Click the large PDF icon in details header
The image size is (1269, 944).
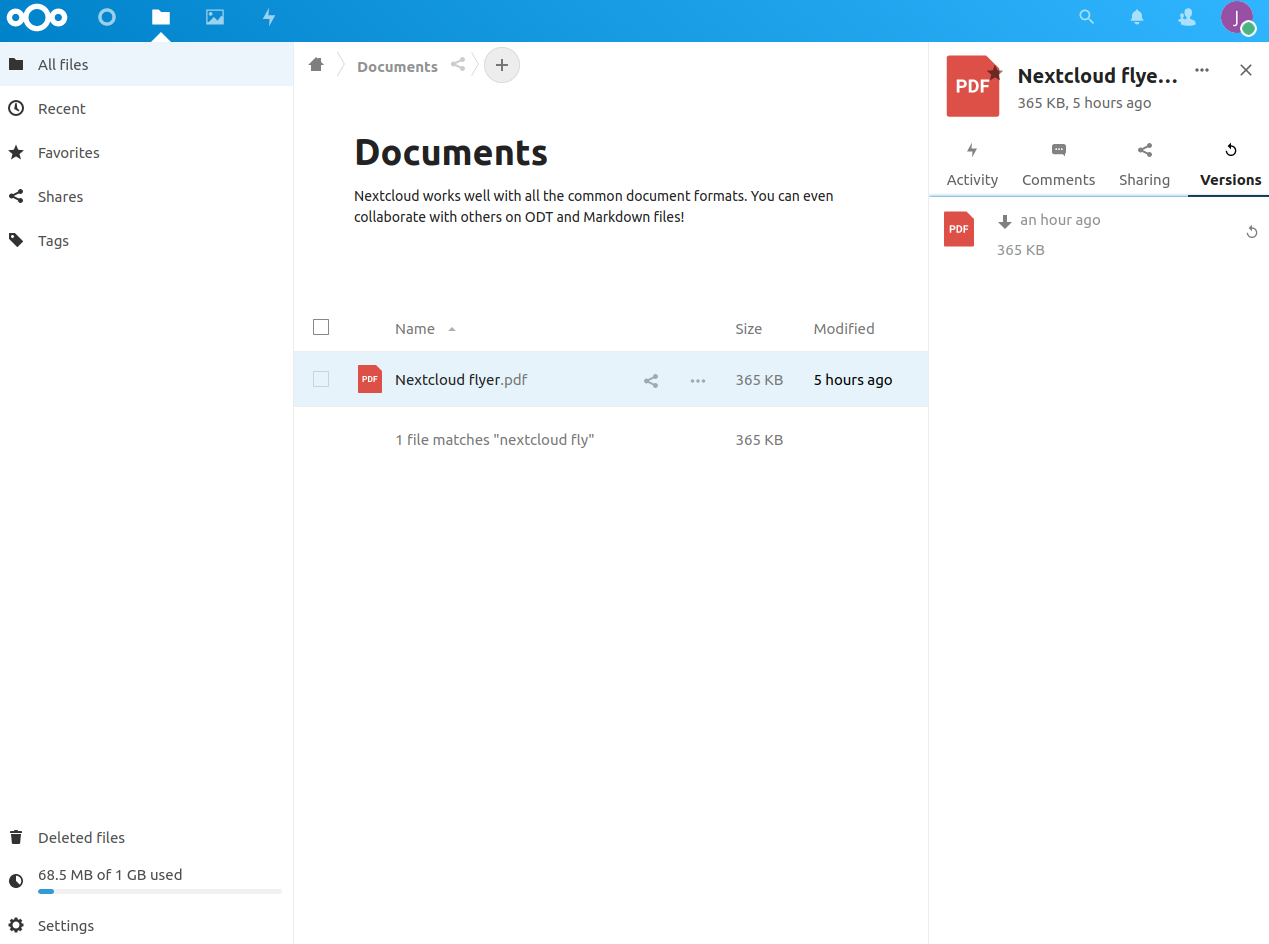point(973,86)
